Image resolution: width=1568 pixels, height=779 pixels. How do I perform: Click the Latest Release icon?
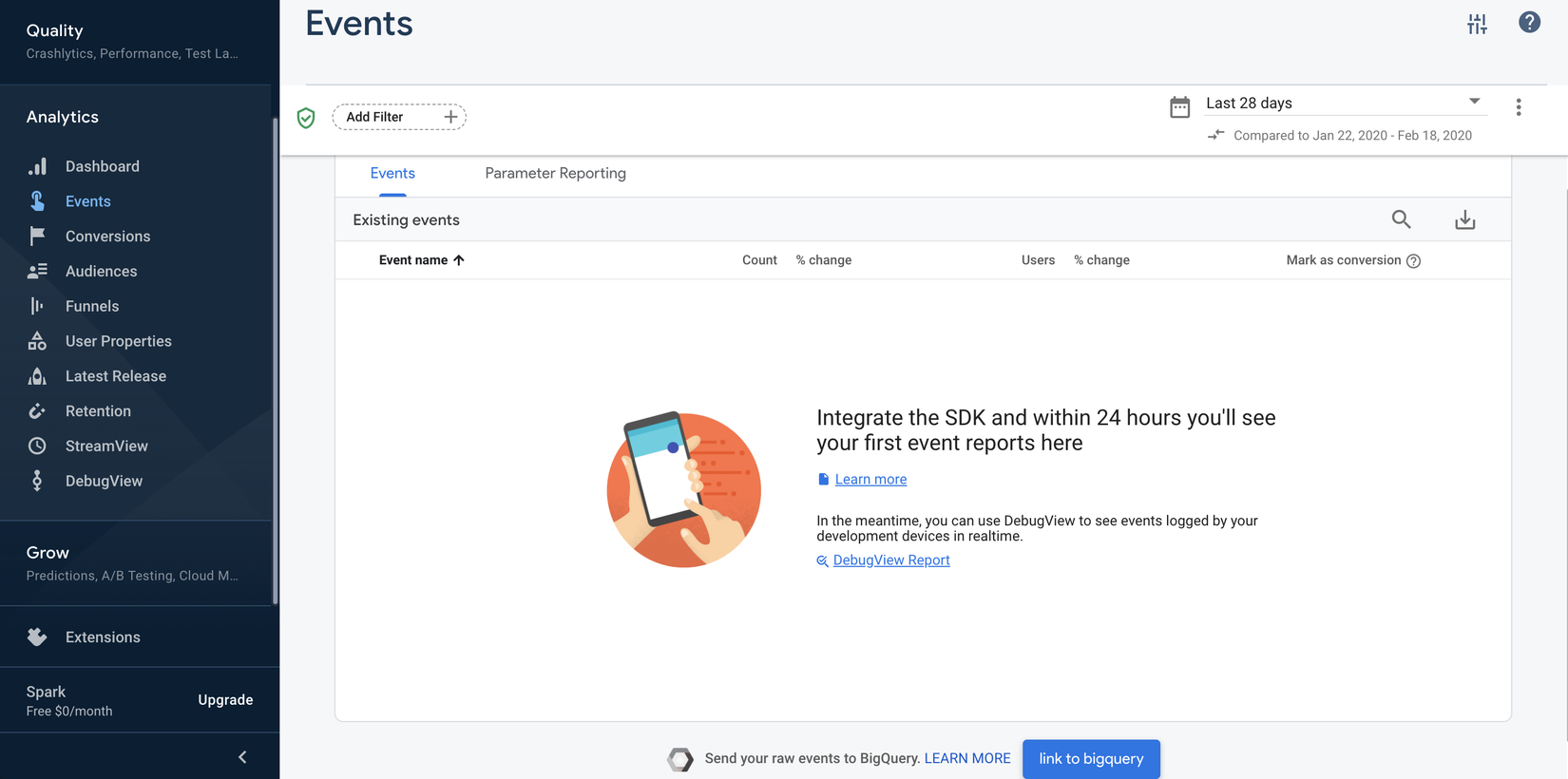click(37, 376)
